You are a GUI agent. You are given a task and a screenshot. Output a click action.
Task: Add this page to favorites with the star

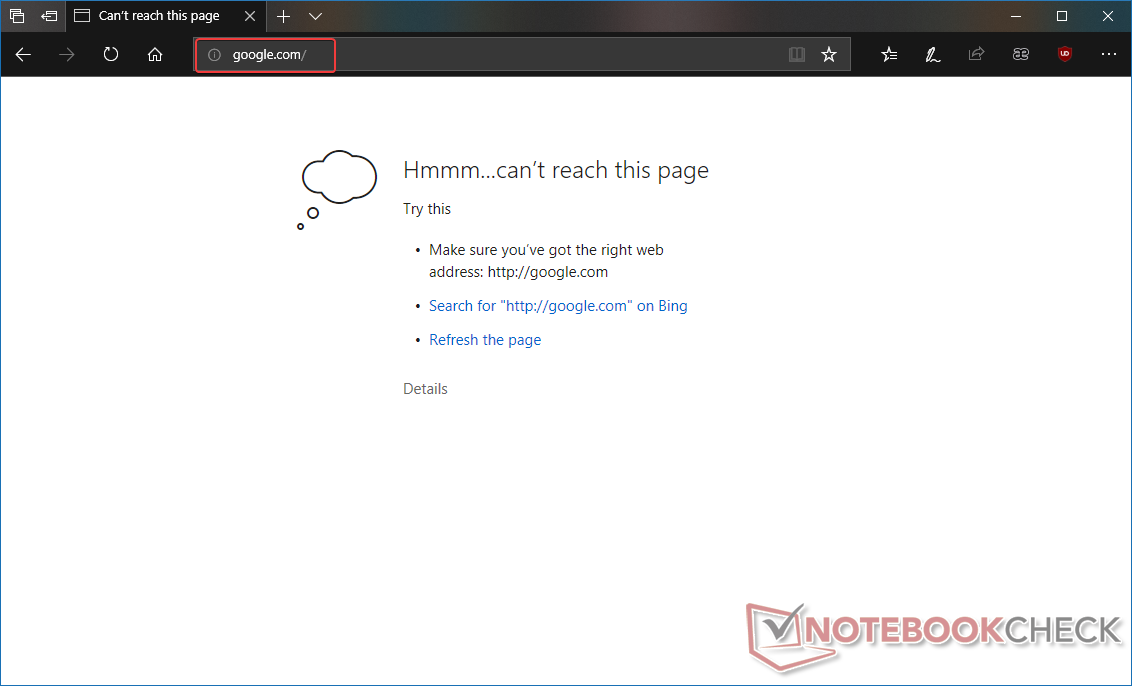point(829,54)
